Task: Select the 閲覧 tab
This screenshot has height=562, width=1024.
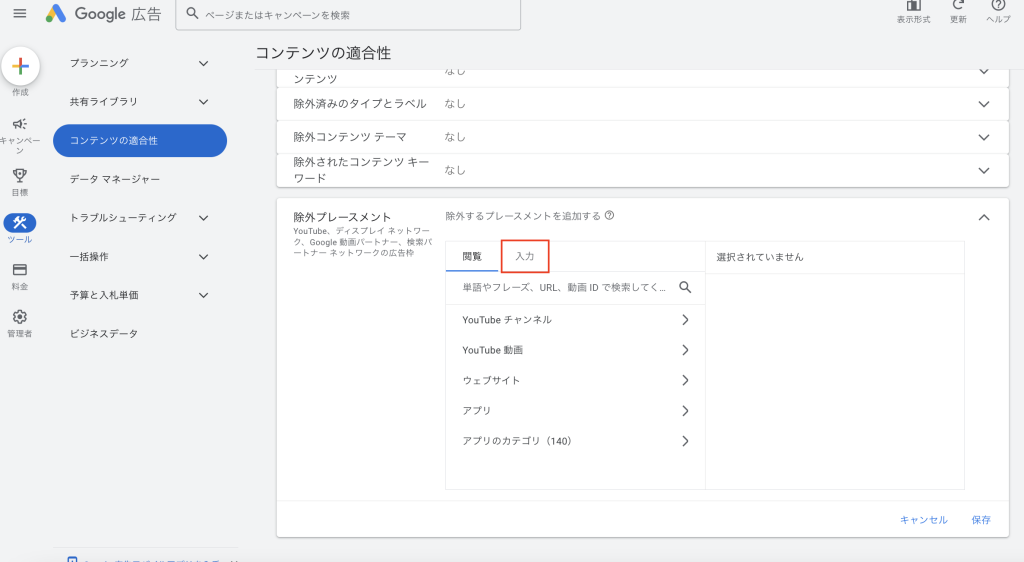Action: [472, 257]
